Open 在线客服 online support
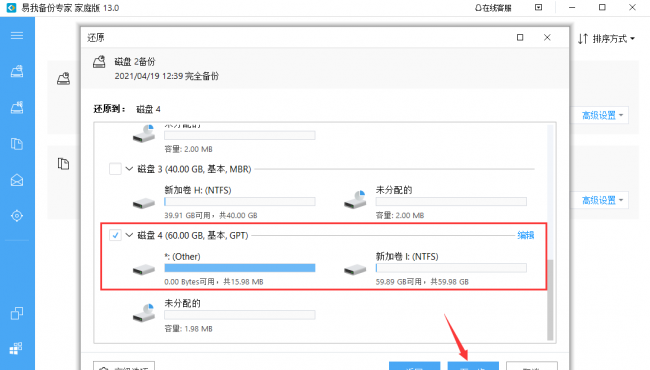 click(x=493, y=7)
